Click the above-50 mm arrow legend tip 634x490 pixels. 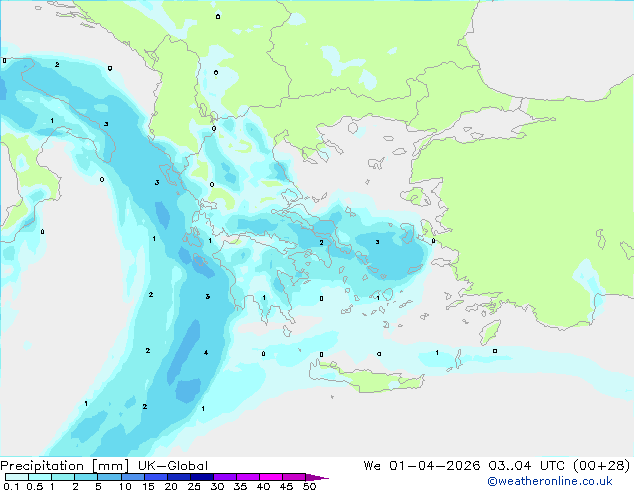click(317, 477)
